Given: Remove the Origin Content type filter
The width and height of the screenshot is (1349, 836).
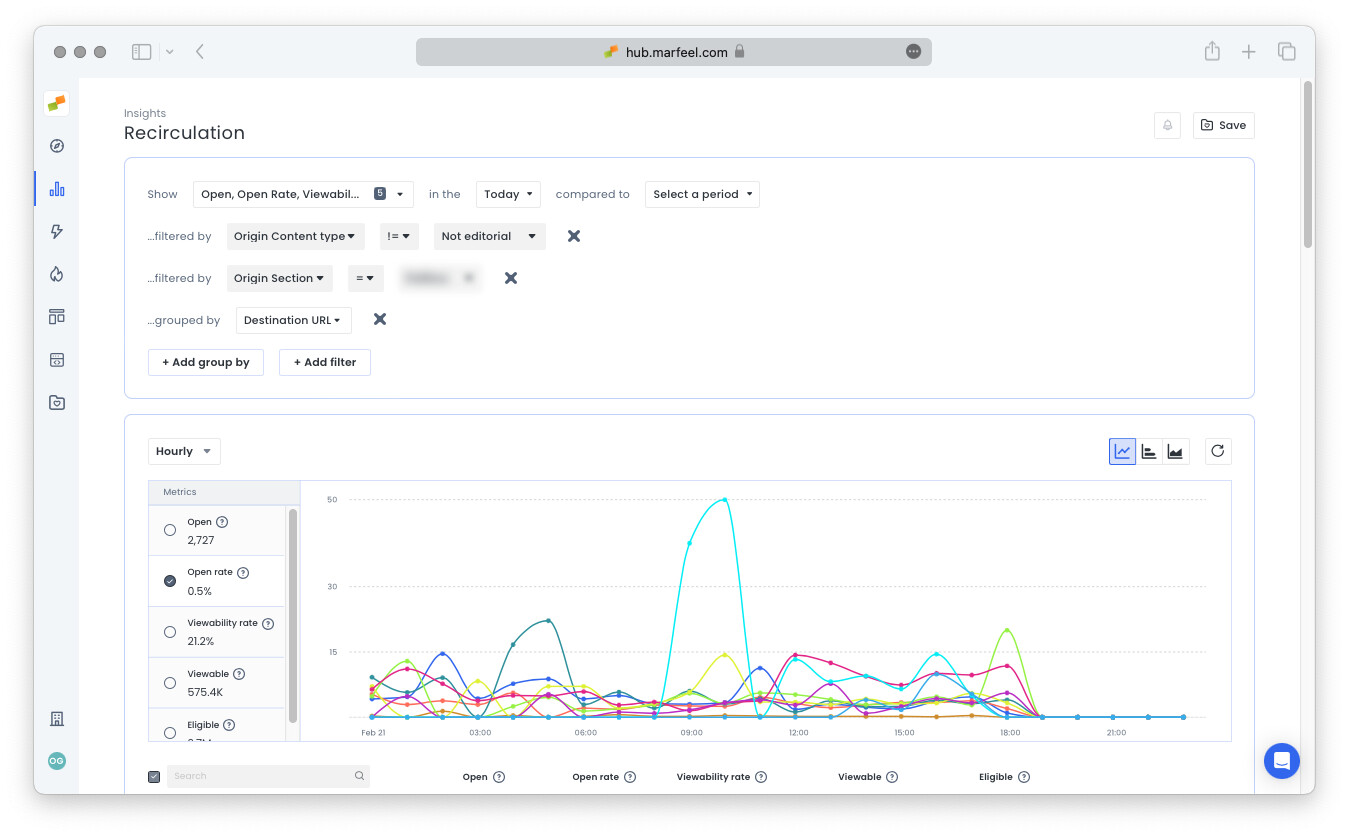Looking at the screenshot, I should (x=573, y=236).
